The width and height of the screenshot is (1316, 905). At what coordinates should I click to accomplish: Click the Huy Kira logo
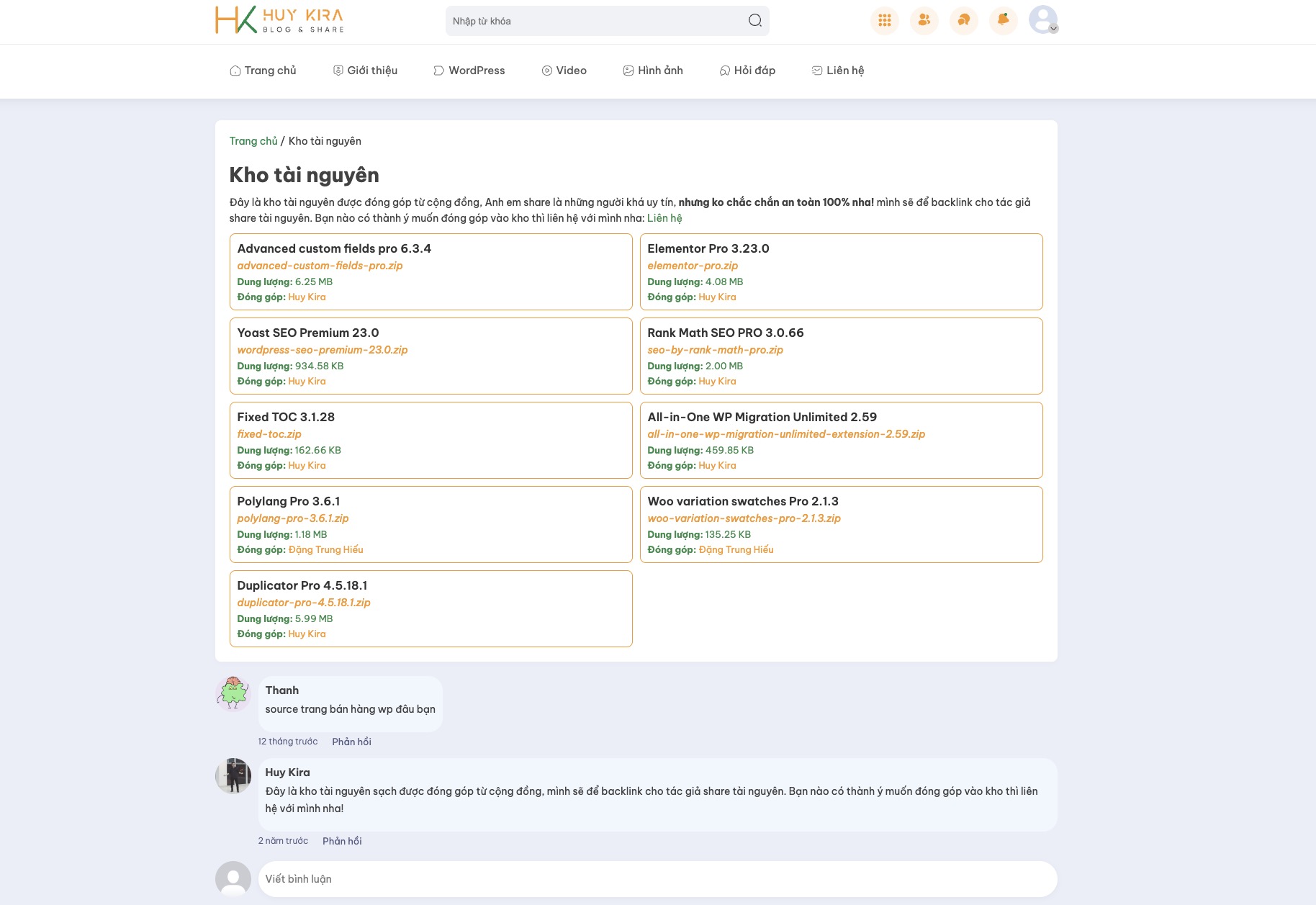click(x=279, y=20)
